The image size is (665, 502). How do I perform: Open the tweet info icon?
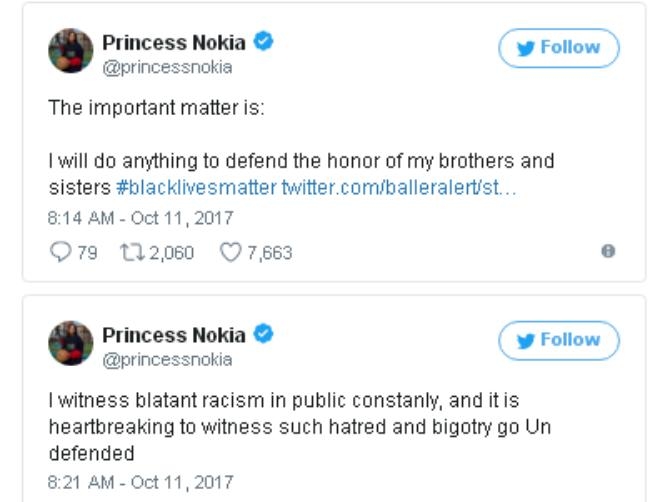[x=607, y=252]
